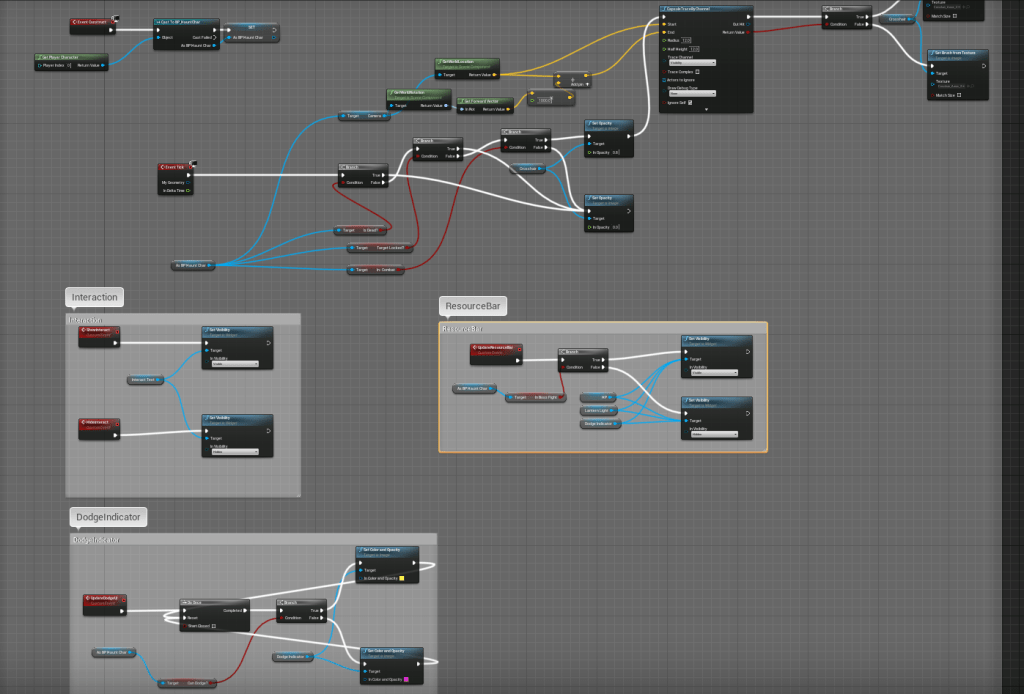Screen dimensions: 1024x694
Task: Click the Interact Text variable node
Action: (144, 380)
